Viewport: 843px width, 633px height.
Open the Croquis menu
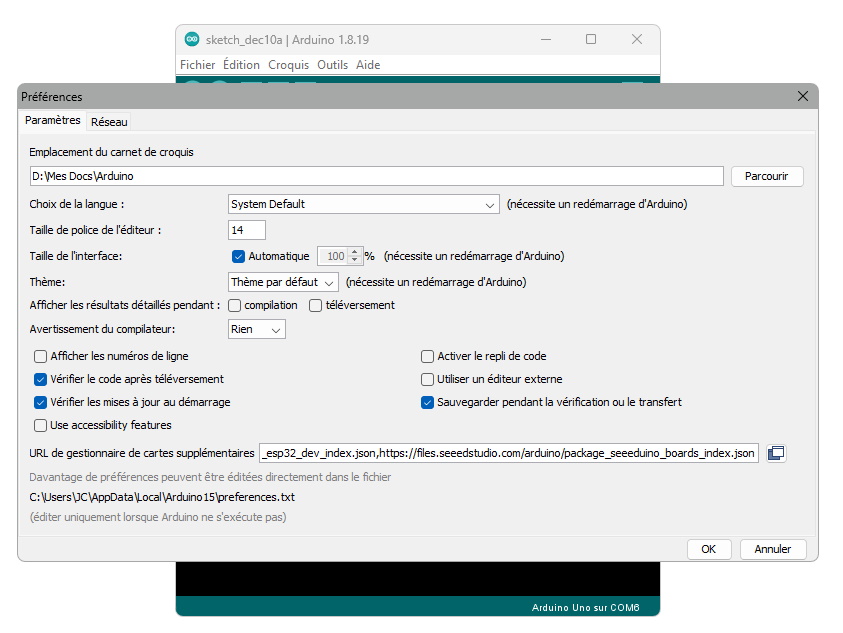click(288, 65)
